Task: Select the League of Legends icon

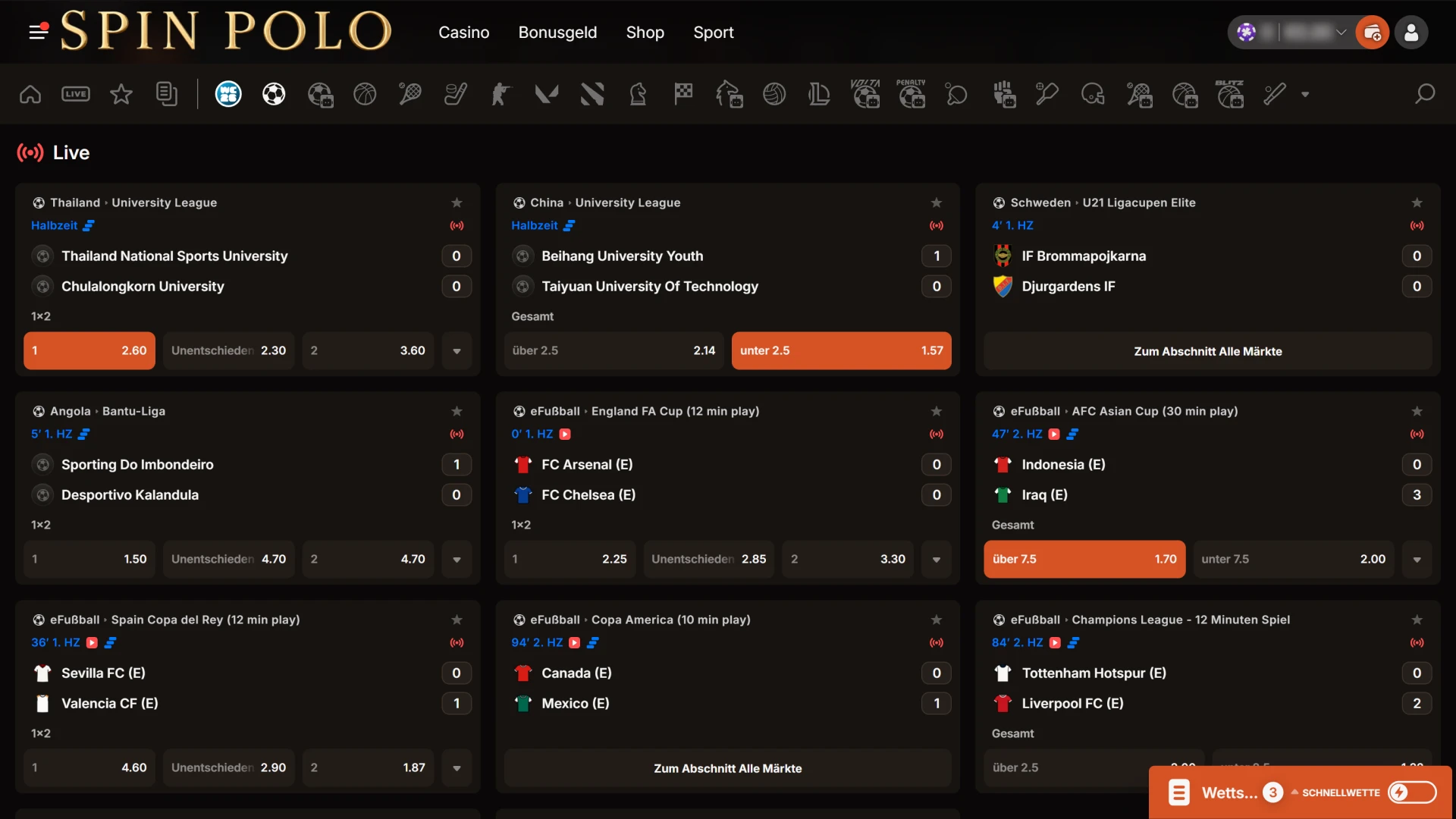Action: tap(820, 94)
